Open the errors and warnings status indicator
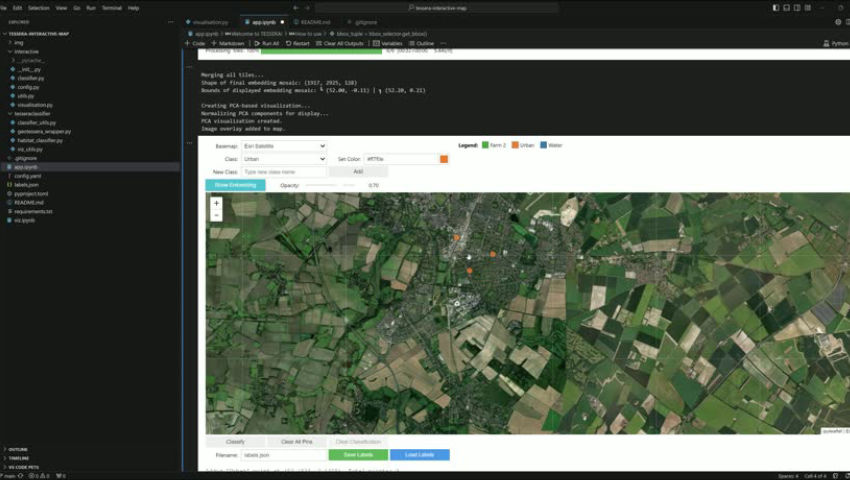850x480 pixels. click(x=40, y=476)
